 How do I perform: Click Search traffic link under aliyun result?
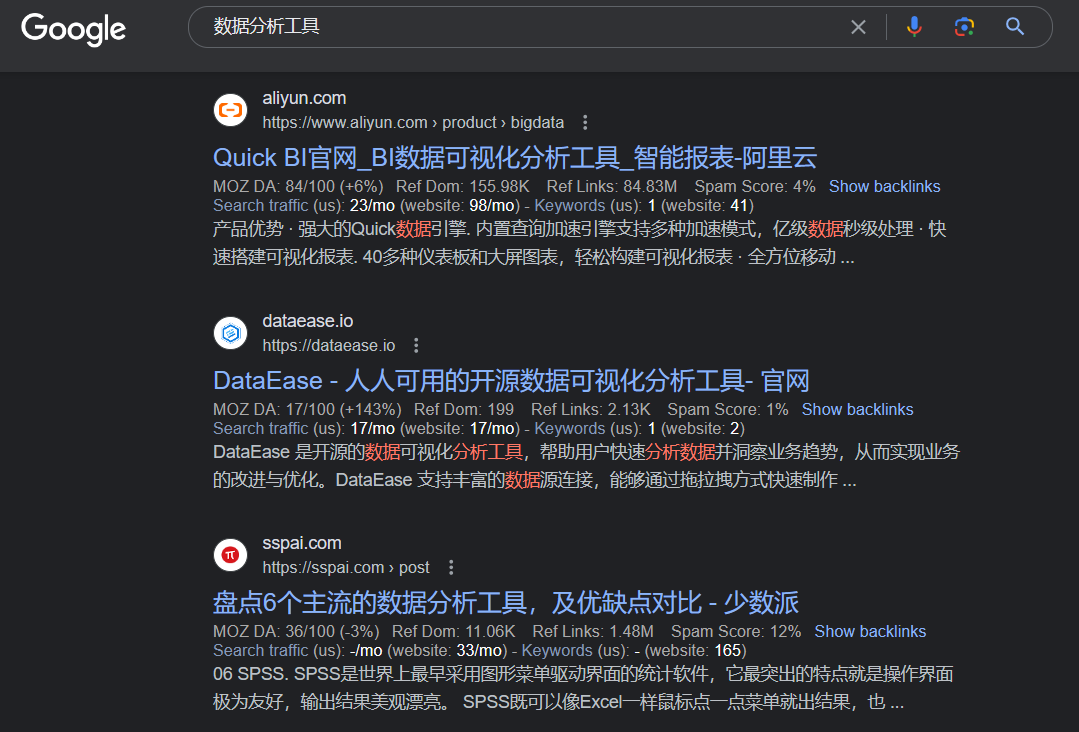pyautogui.click(x=260, y=206)
